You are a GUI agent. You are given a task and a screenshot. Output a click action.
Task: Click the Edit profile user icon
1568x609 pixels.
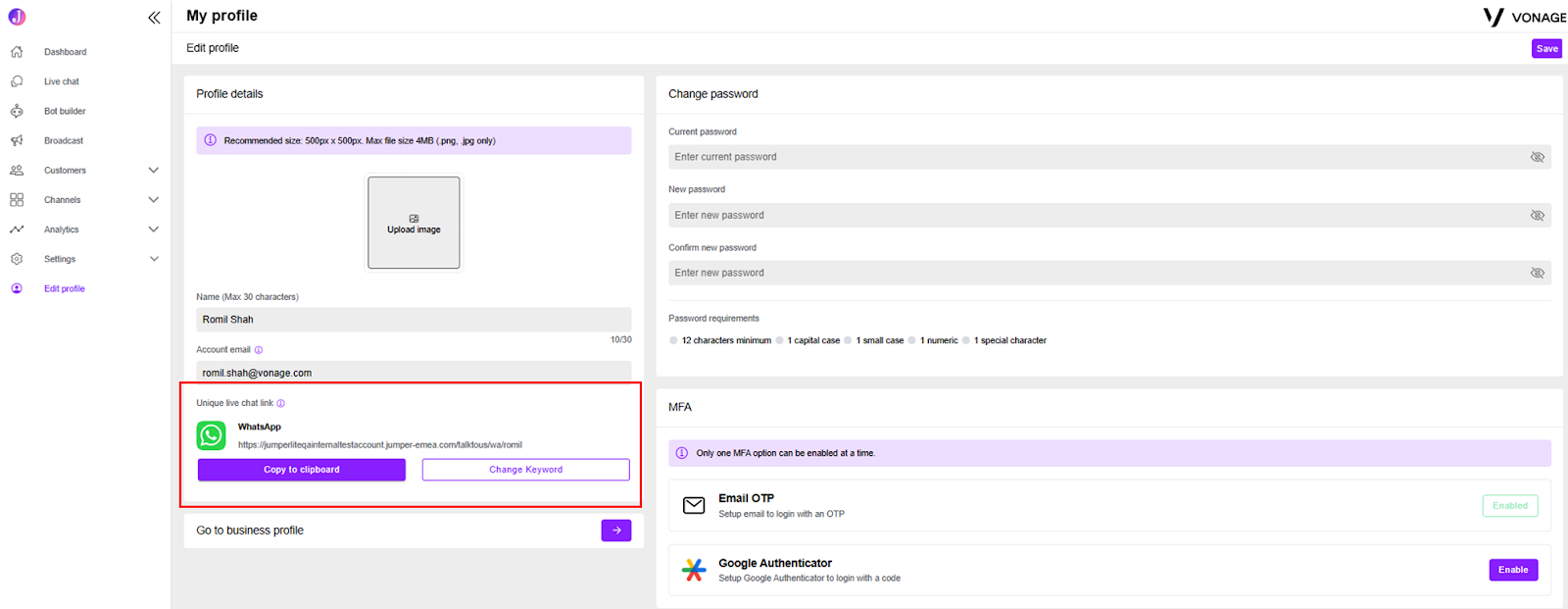17,288
